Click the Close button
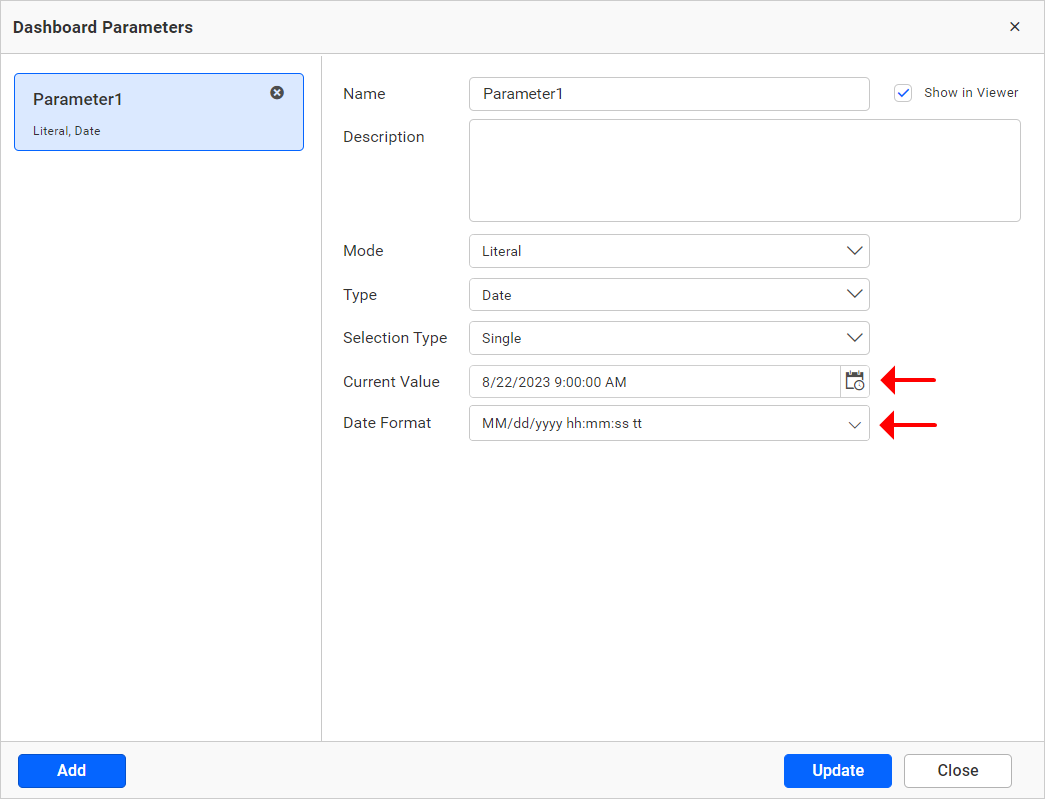The image size is (1045, 799). coord(957,770)
